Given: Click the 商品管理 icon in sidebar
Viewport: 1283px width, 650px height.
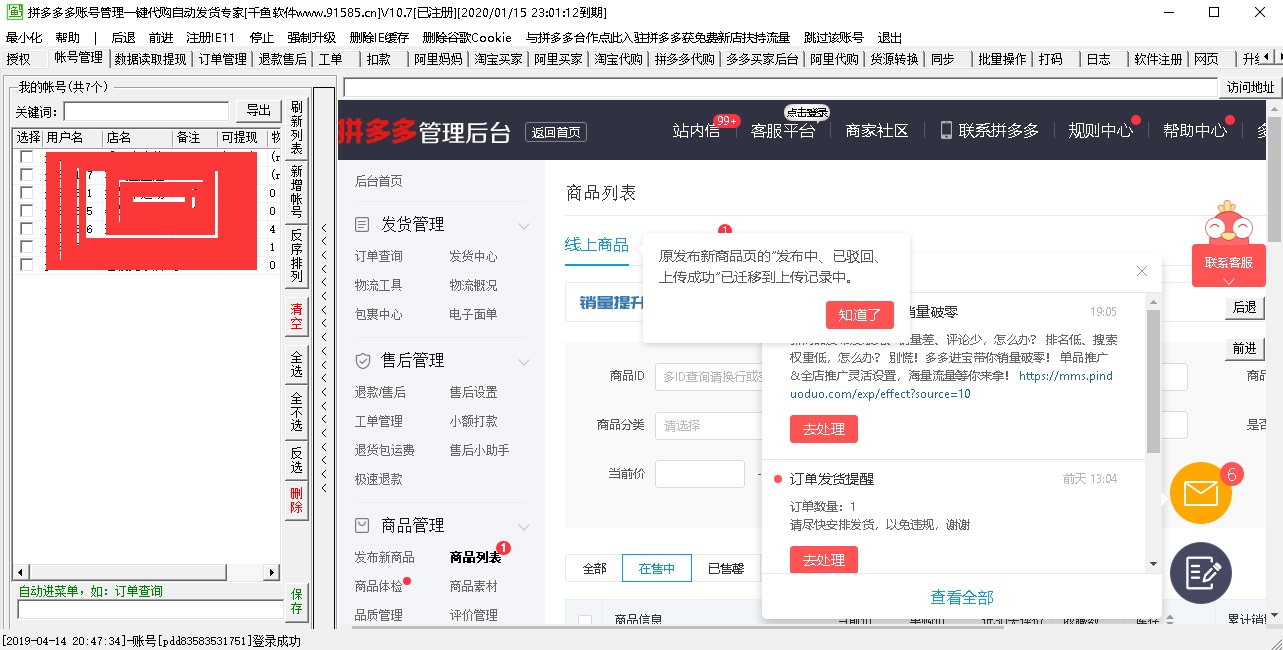Looking at the screenshot, I should [x=363, y=525].
